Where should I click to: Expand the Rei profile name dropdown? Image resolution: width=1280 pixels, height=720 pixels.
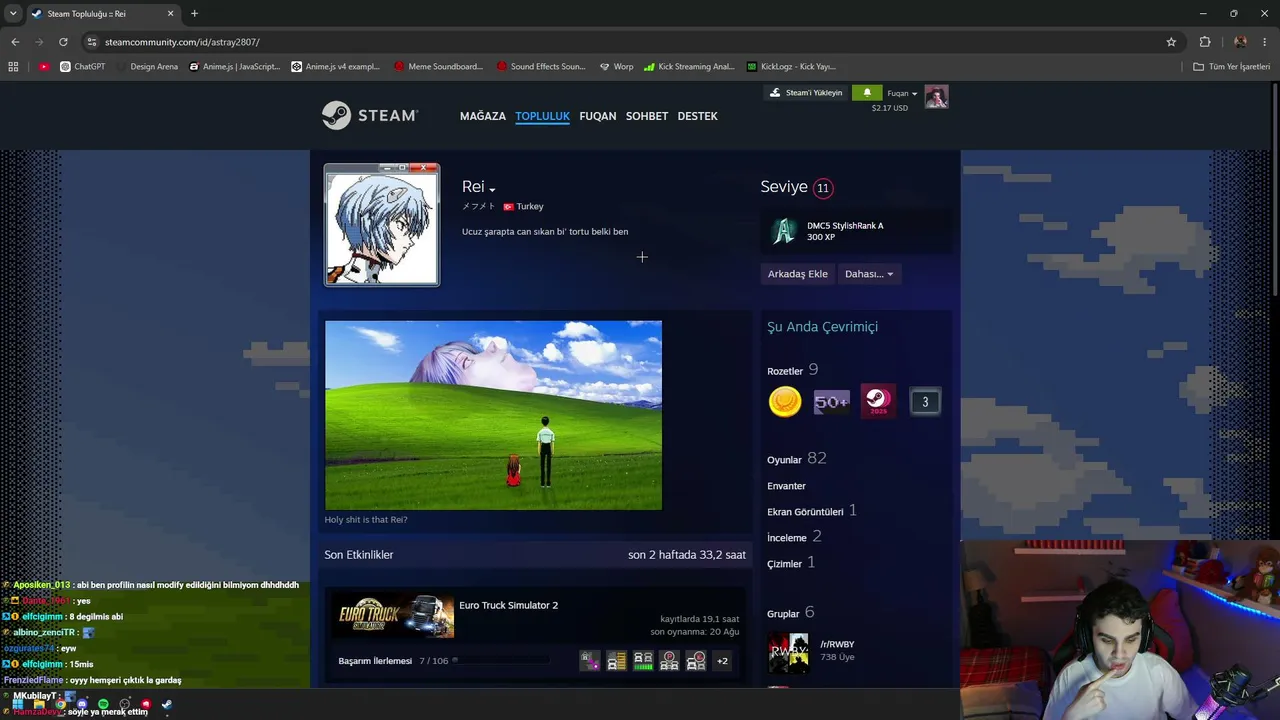tap(492, 189)
